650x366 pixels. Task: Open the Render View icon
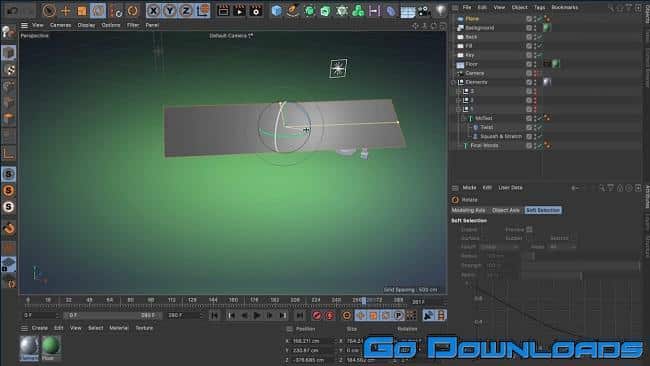point(223,10)
